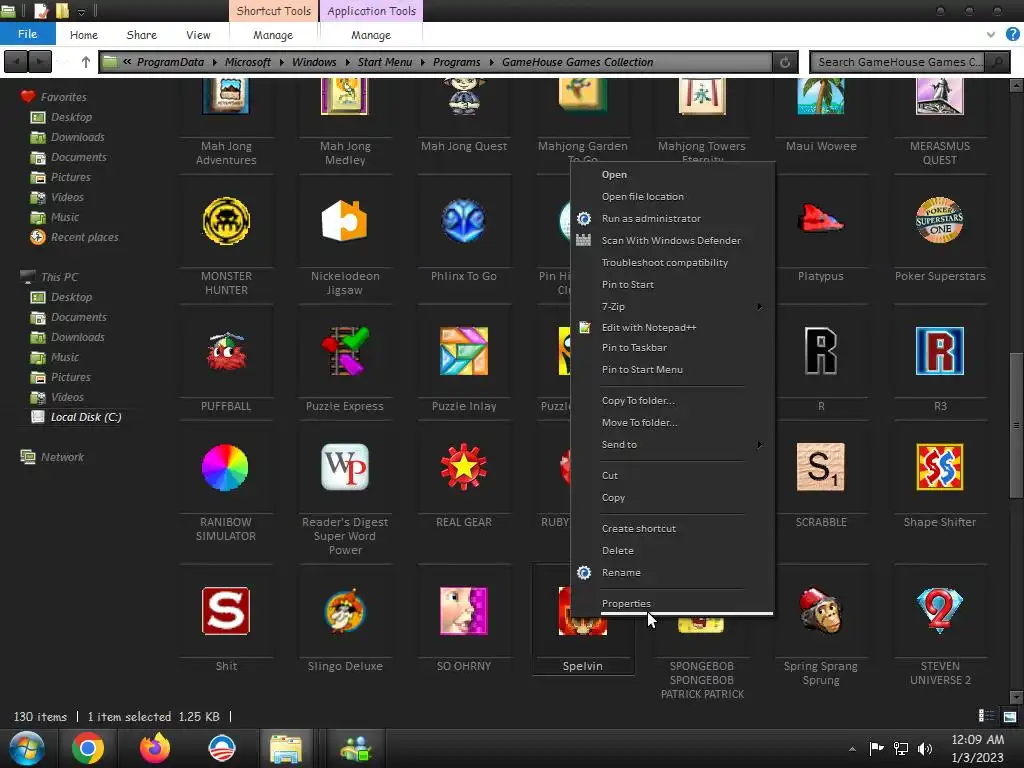Click the Puzzle Express icon
This screenshot has width=1024, height=768.
[x=345, y=351]
